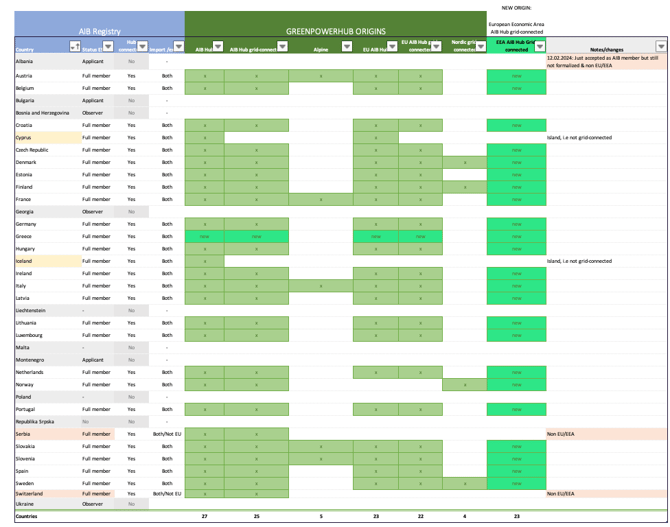Viewport: 670px width, 527px height.
Task: Open the Hub connected column filter dropdown
Action: (x=142, y=46)
